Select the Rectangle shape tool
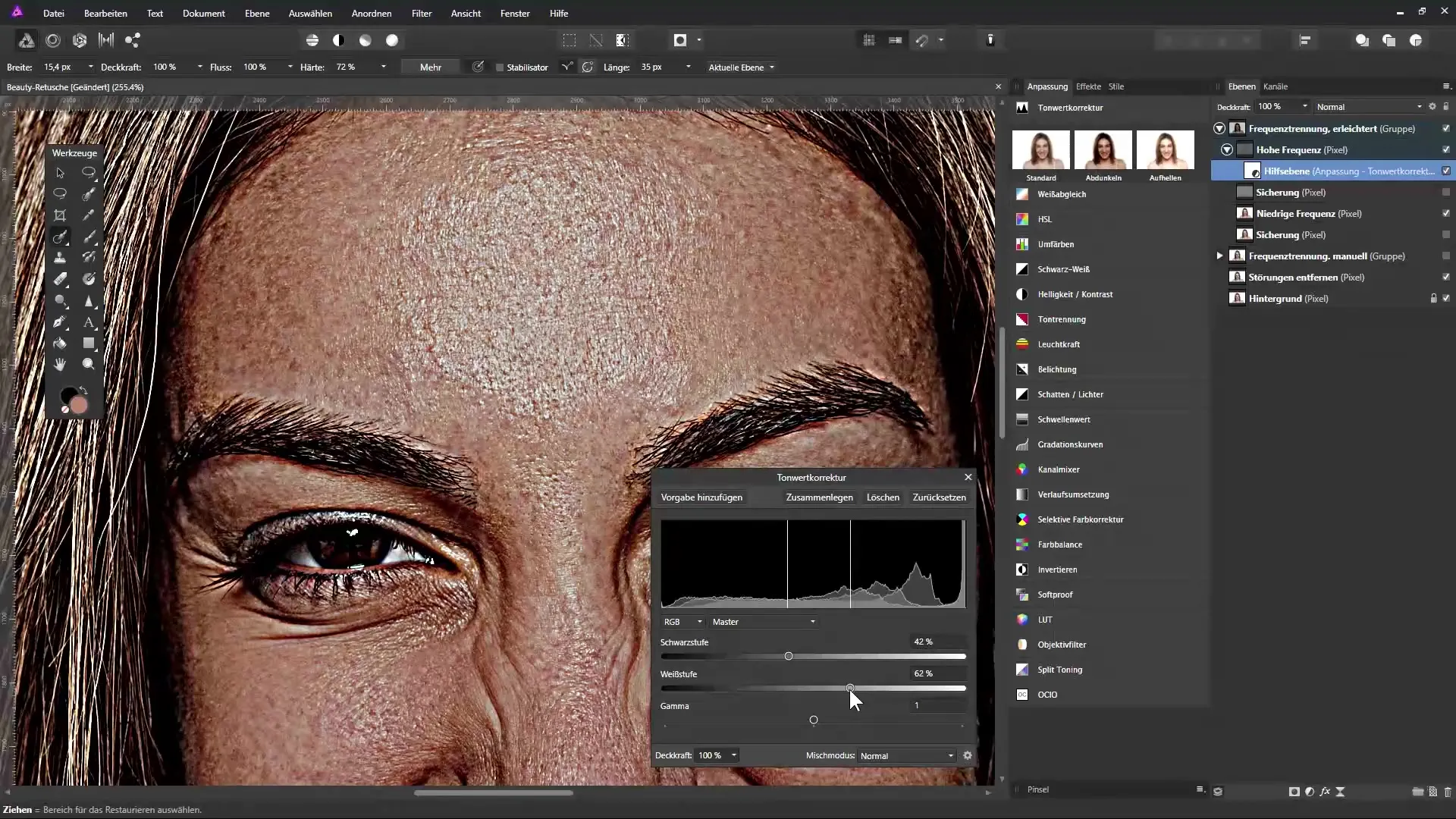Viewport: 1456px width, 819px height. pyautogui.click(x=89, y=344)
